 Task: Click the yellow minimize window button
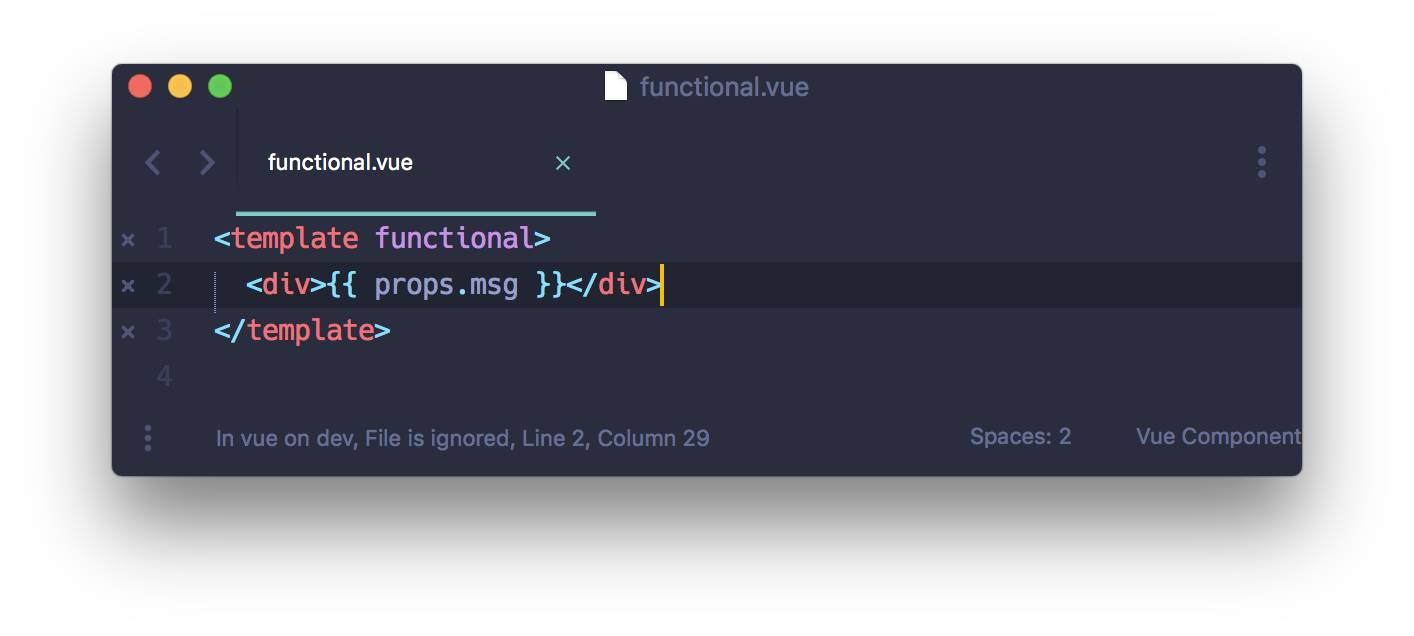click(180, 87)
